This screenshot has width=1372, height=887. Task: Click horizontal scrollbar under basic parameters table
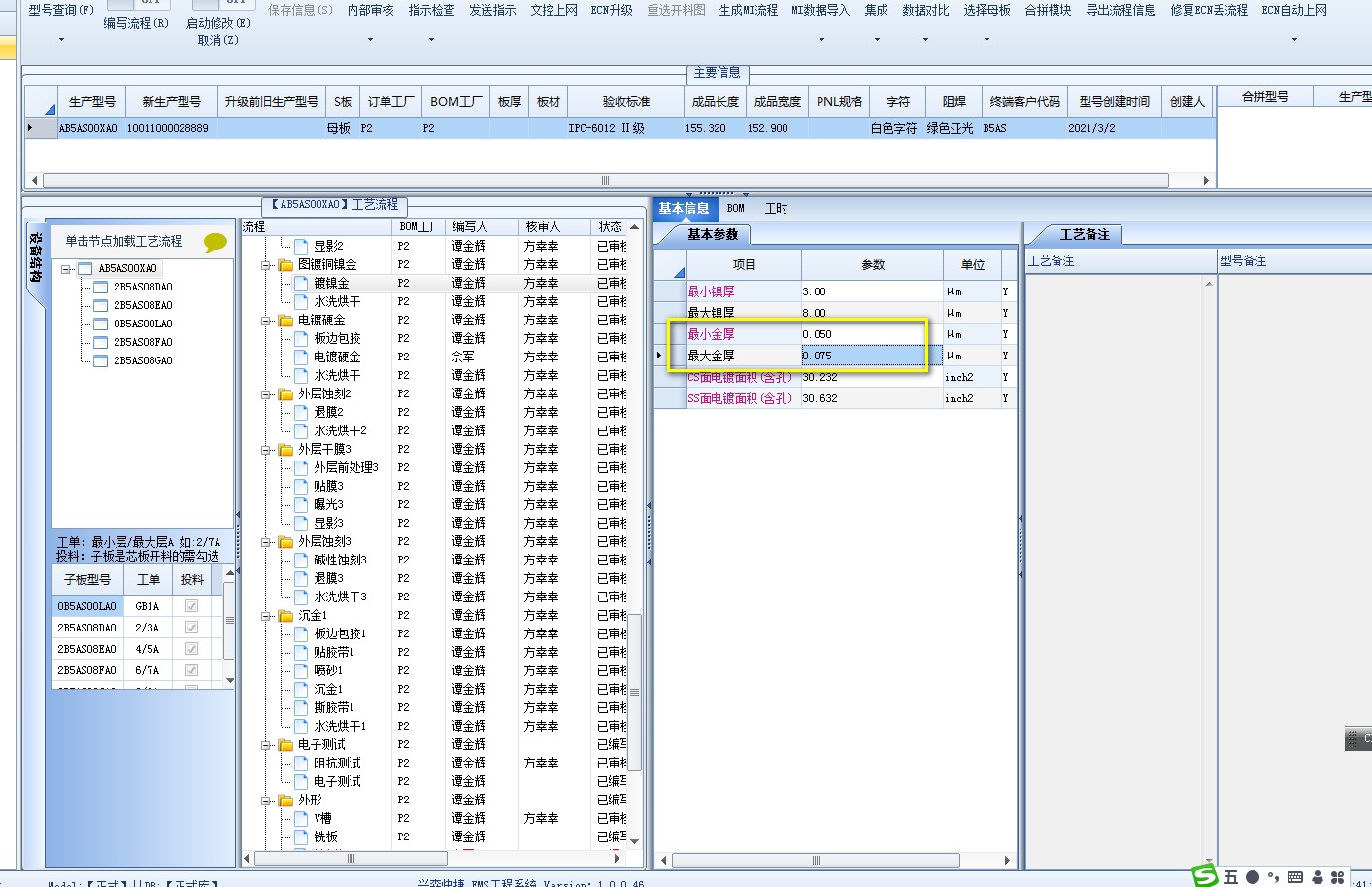tap(816, 860)
